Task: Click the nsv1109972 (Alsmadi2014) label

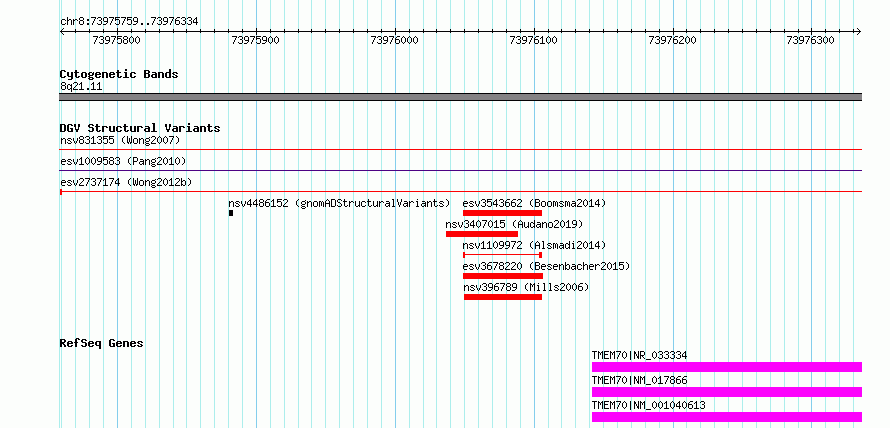Action: pyautogui.click(x=534, y=245)
